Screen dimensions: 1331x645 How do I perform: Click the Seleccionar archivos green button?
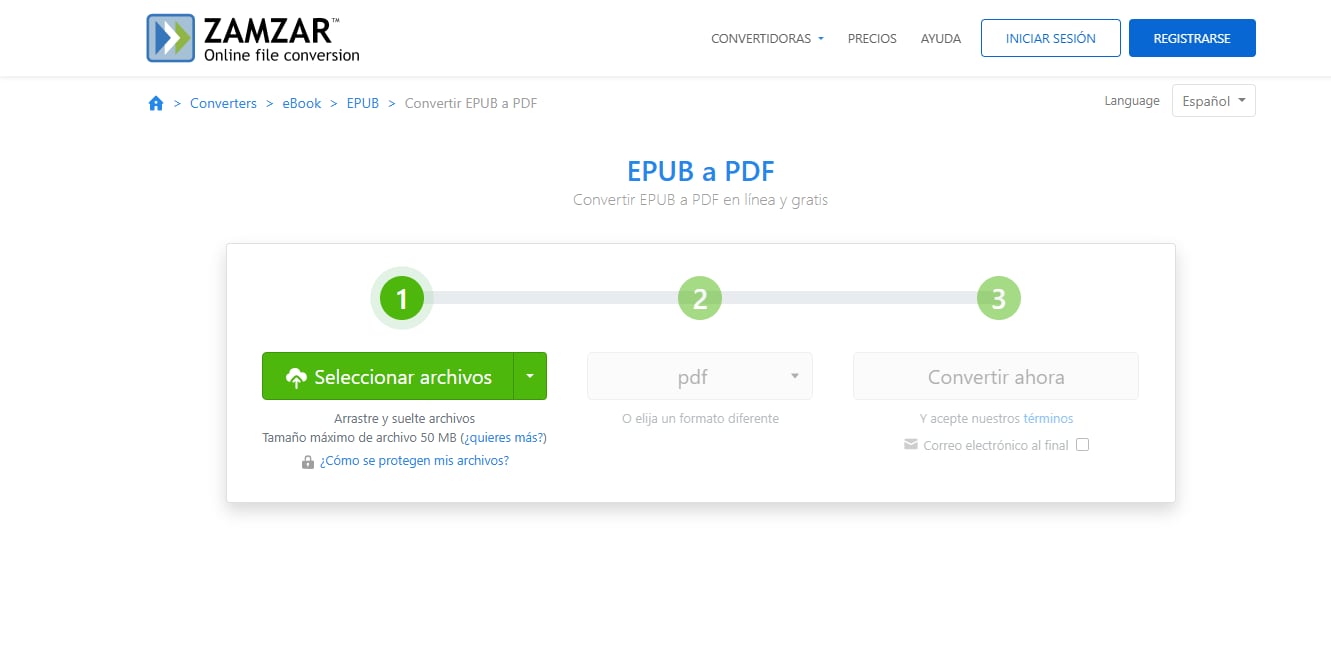pos(395,376)
